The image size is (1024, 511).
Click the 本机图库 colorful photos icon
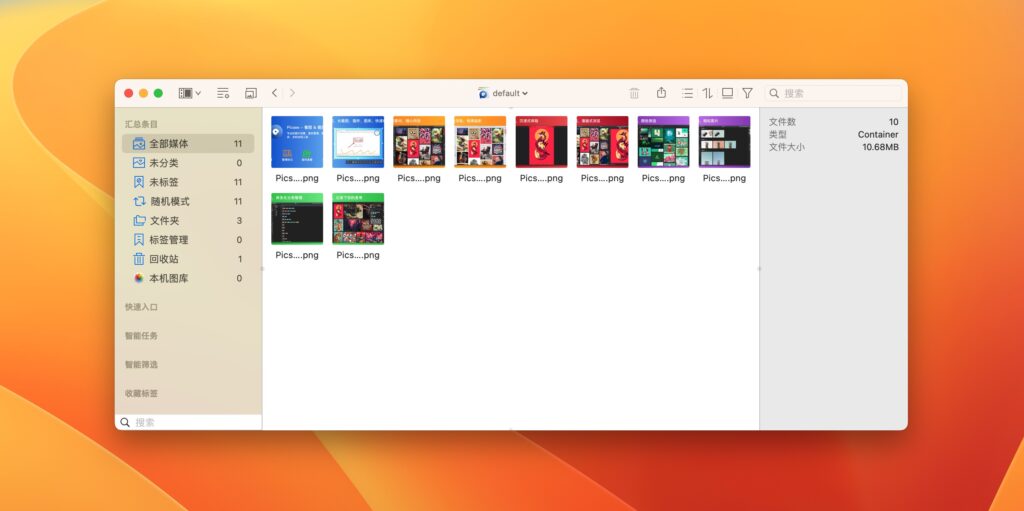pyautogui.click(x=139, y=278)
